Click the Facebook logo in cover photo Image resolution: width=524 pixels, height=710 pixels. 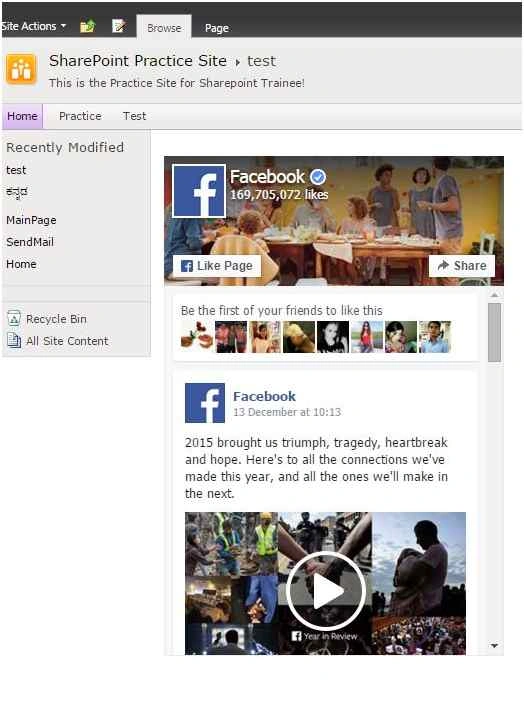[199, 191]
